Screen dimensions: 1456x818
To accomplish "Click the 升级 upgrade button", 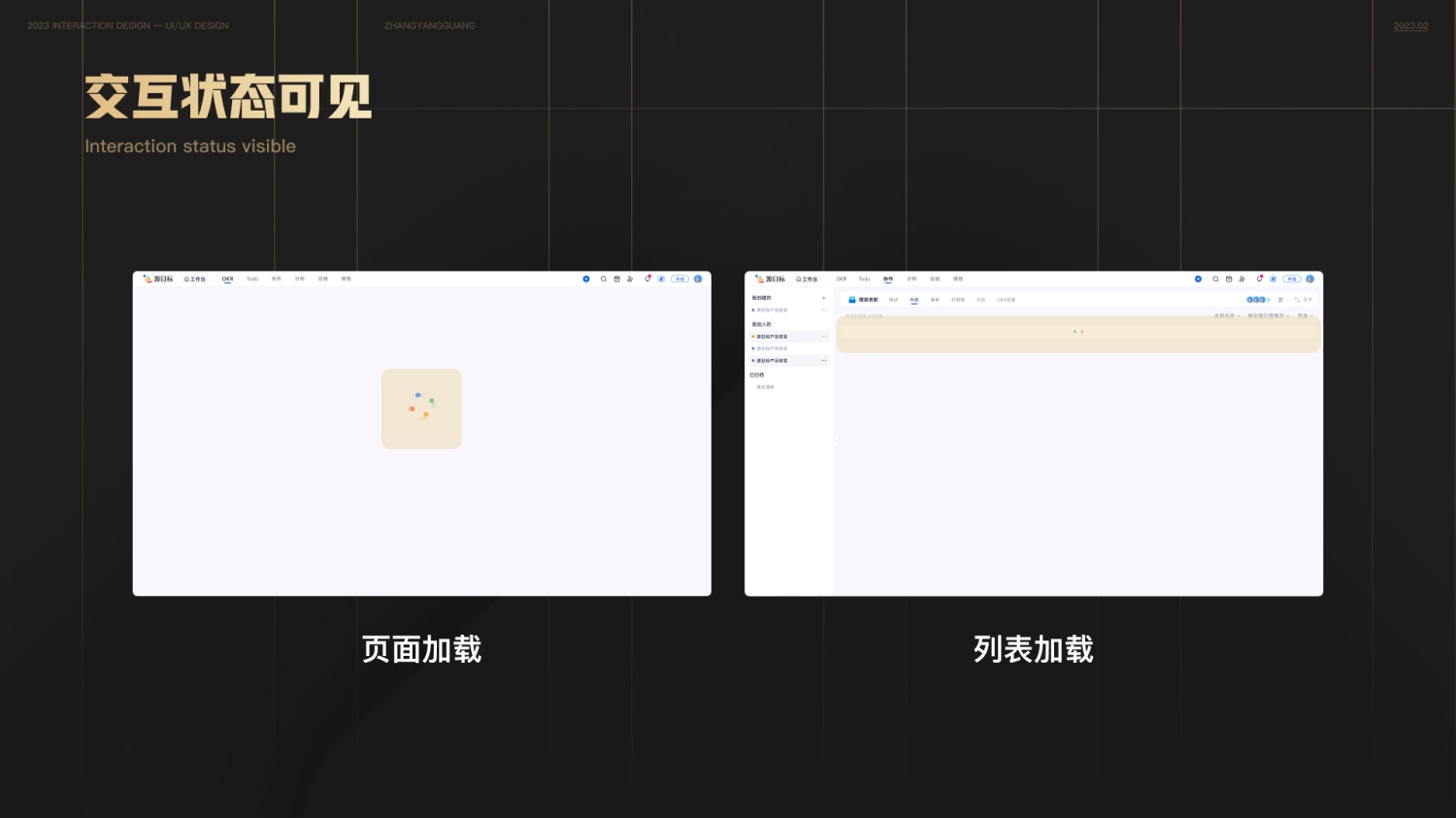I will 1292,278.
